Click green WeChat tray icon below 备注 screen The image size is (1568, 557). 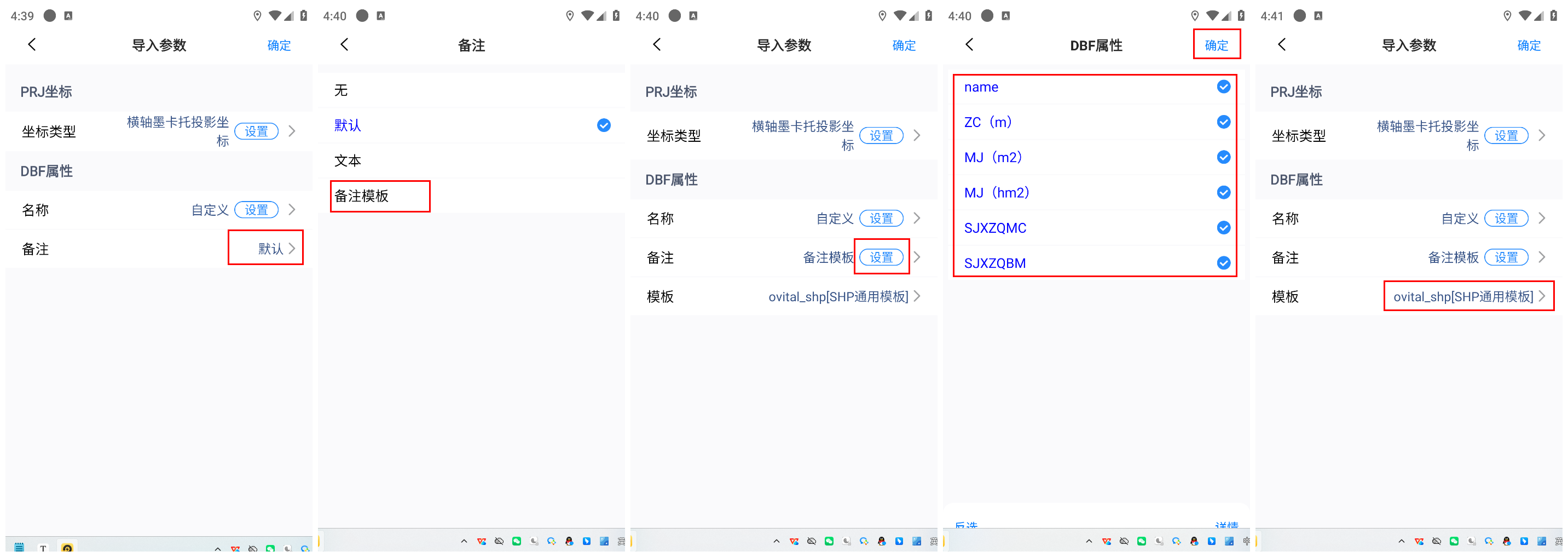[x=517, y=541]
